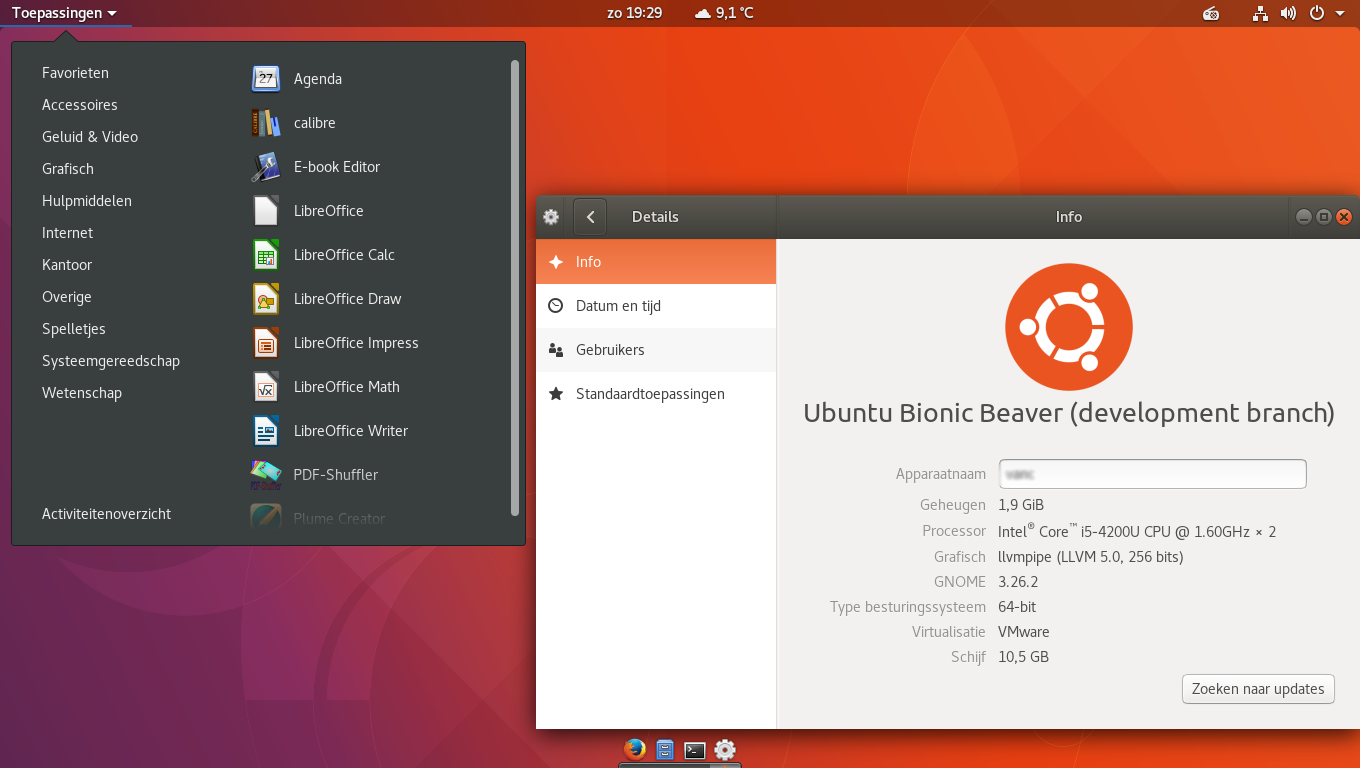
Task: Click the star icon next to Standaardtoepassingen
Action: 556,394
